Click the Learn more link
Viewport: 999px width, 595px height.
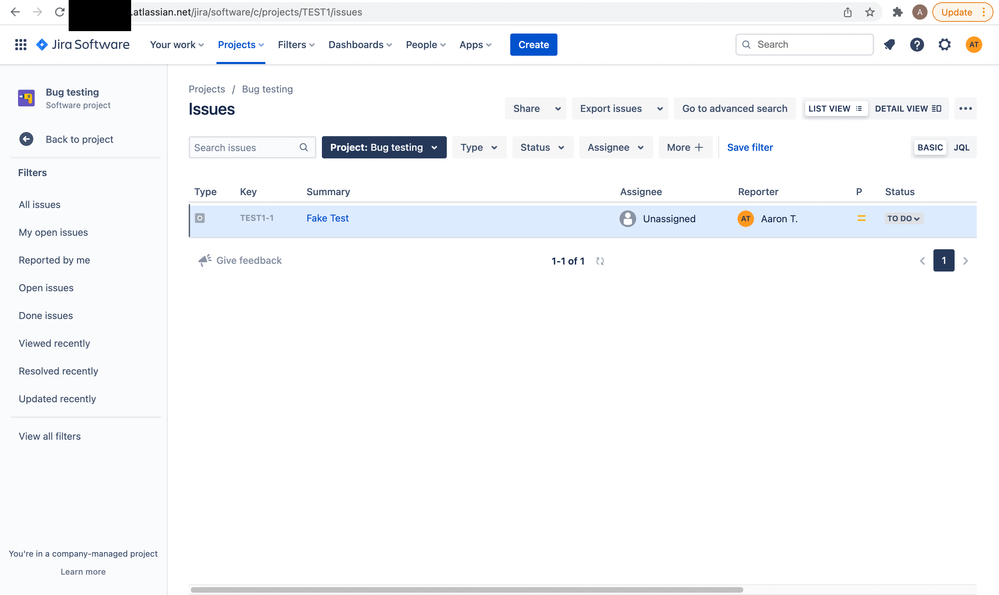(x=83, y=571)
